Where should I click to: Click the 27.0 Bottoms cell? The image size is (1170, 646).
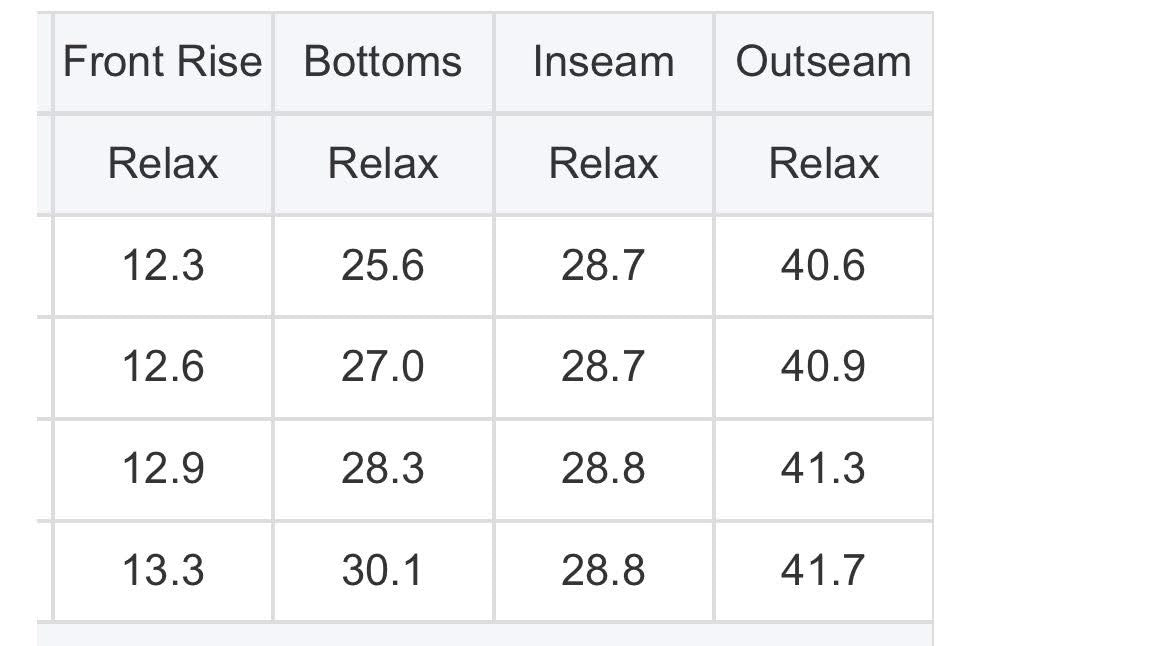pyautogui.click(x=383, y=367)
